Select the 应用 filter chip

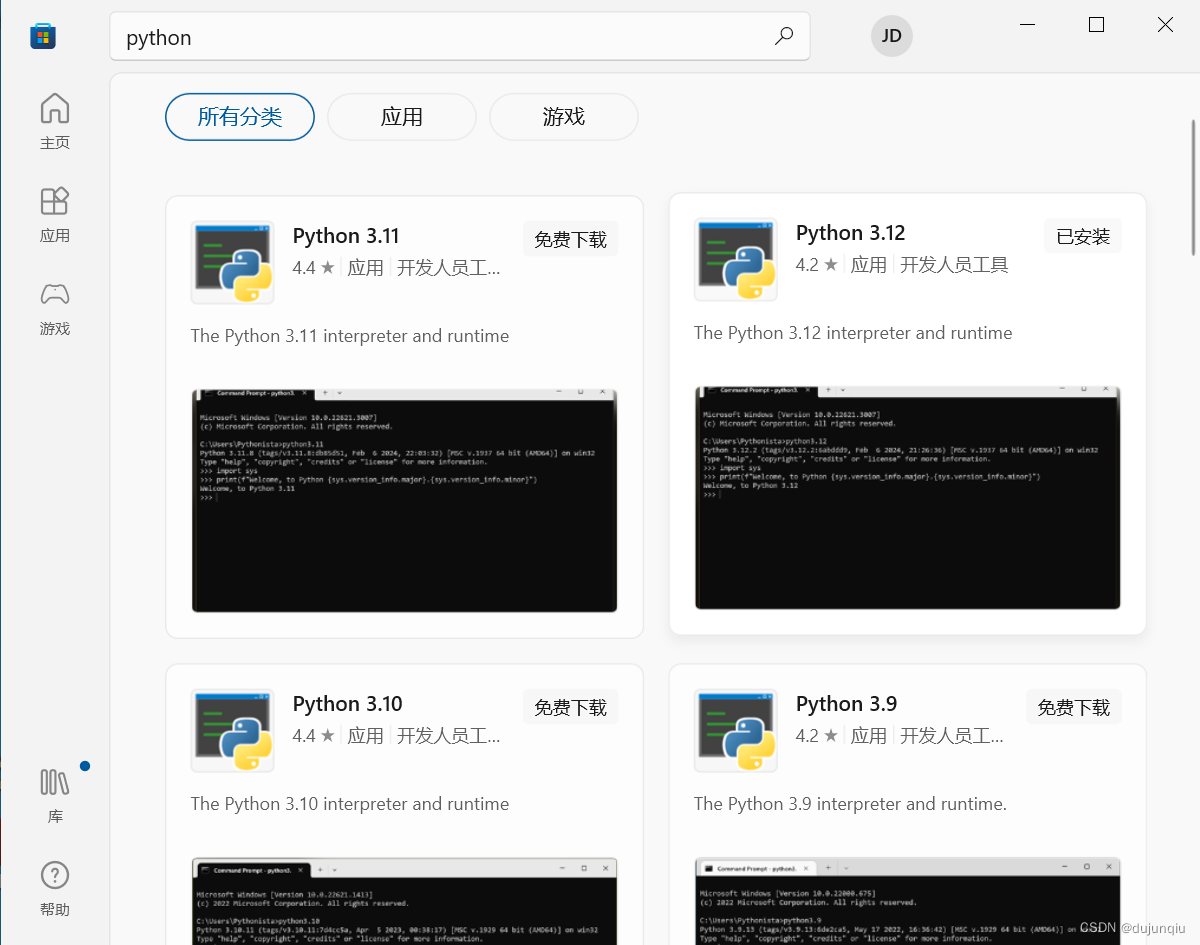pyautogui.click(x=401, y=116)
